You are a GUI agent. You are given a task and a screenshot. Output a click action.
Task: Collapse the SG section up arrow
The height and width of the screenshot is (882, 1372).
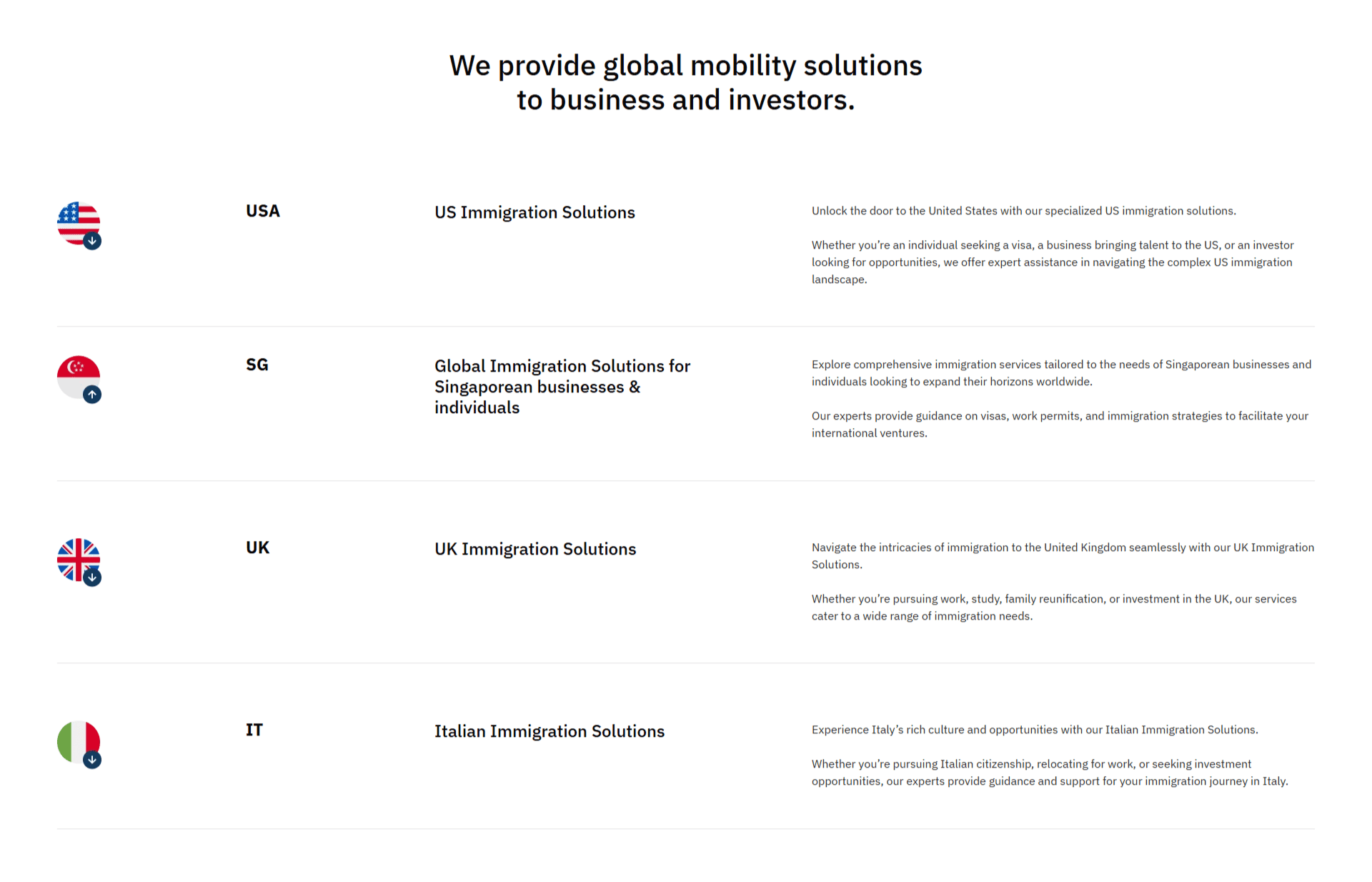[x=92, y=395]
